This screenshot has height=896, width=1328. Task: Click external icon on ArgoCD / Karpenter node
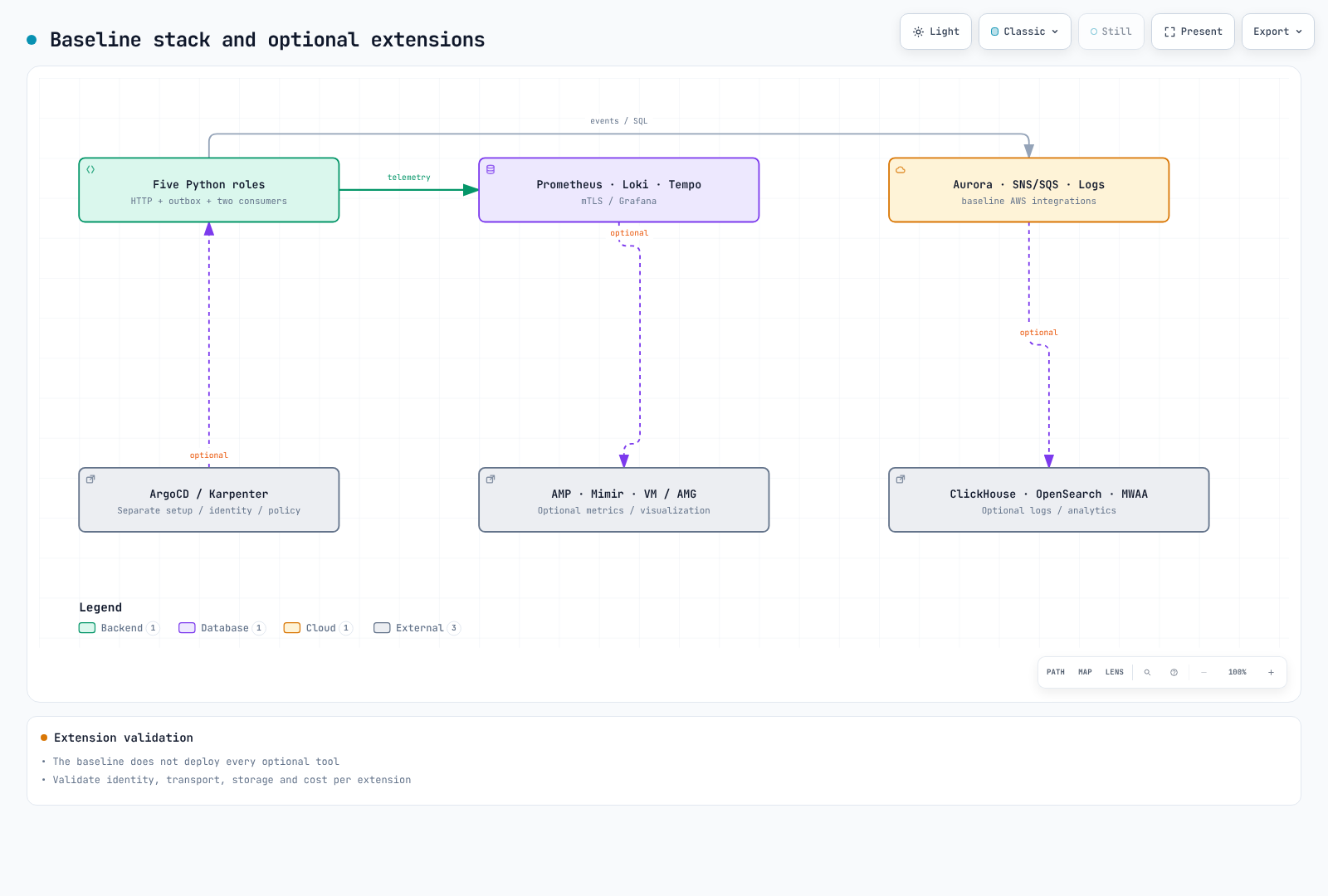[x=91, y=479]
